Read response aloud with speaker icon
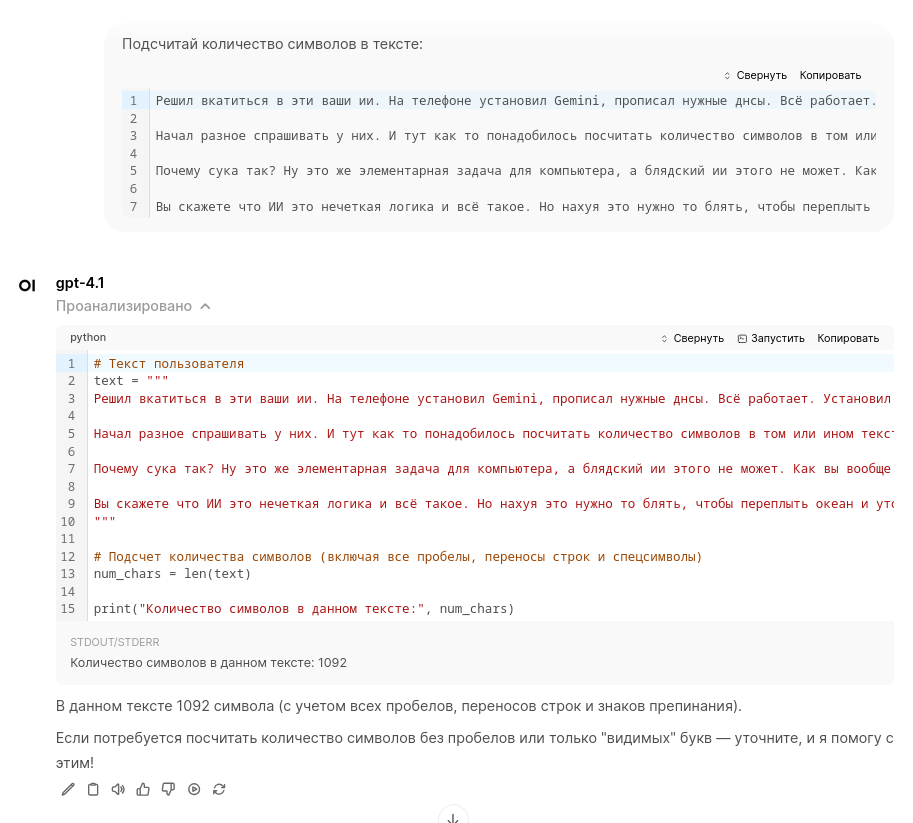The height and width of the screenshot is (823, 913). (118, 789)
